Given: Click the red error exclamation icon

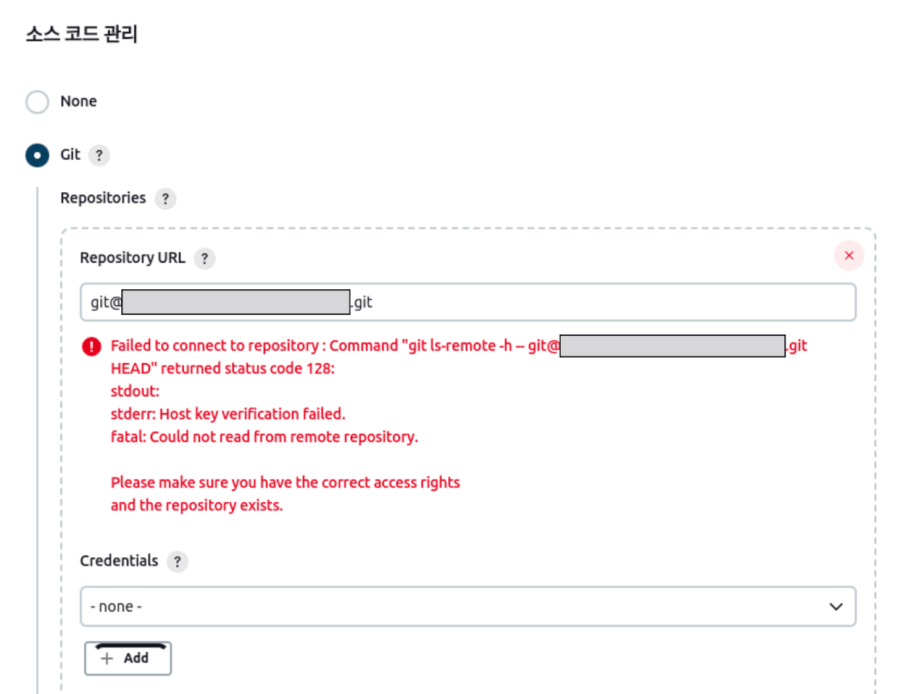Looking at the screenshot, I should tap(91, 346).
